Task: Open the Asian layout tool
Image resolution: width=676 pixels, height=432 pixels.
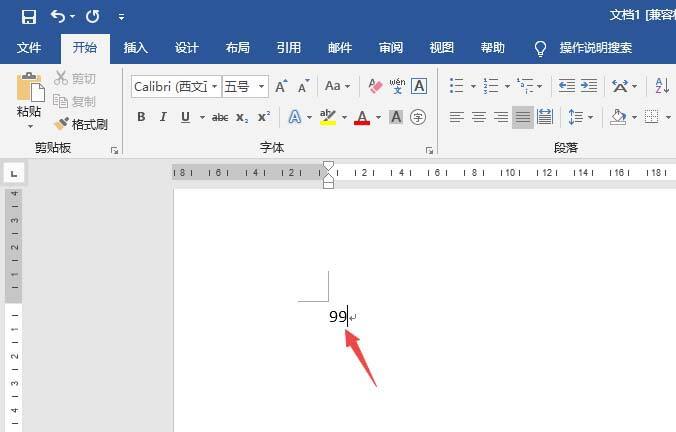Action: [620, 86]
